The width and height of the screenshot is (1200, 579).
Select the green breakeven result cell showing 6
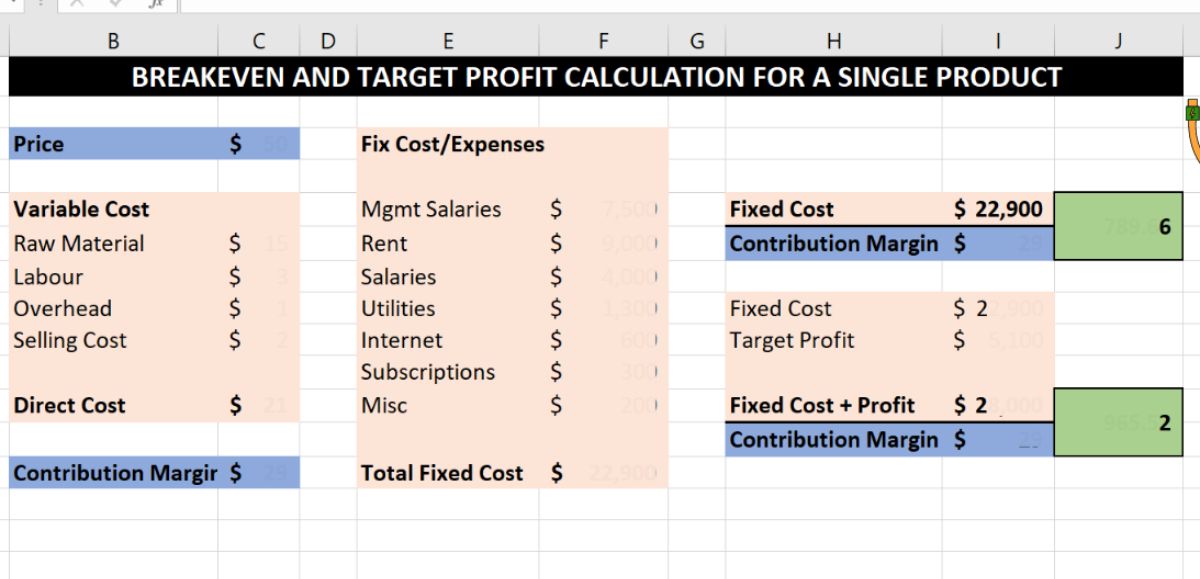(x=1119, y=226)
